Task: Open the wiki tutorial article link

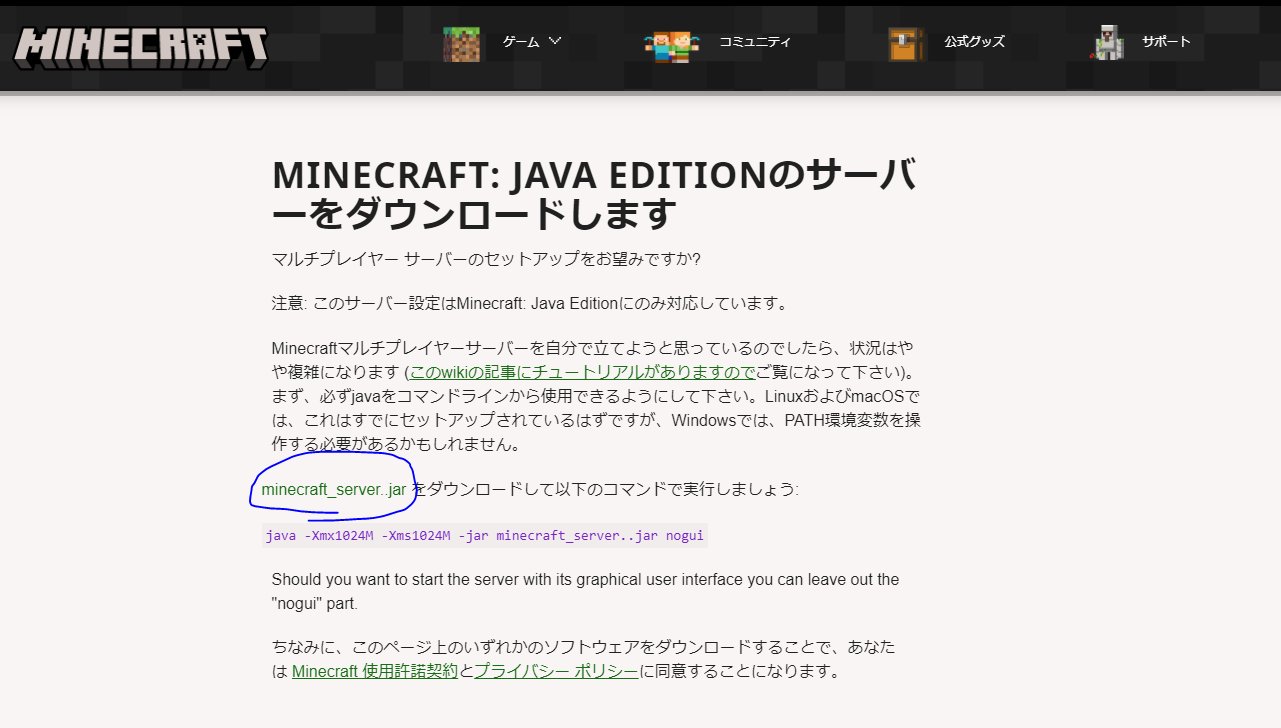Action: pyautogui.click(x=582, y=372)
